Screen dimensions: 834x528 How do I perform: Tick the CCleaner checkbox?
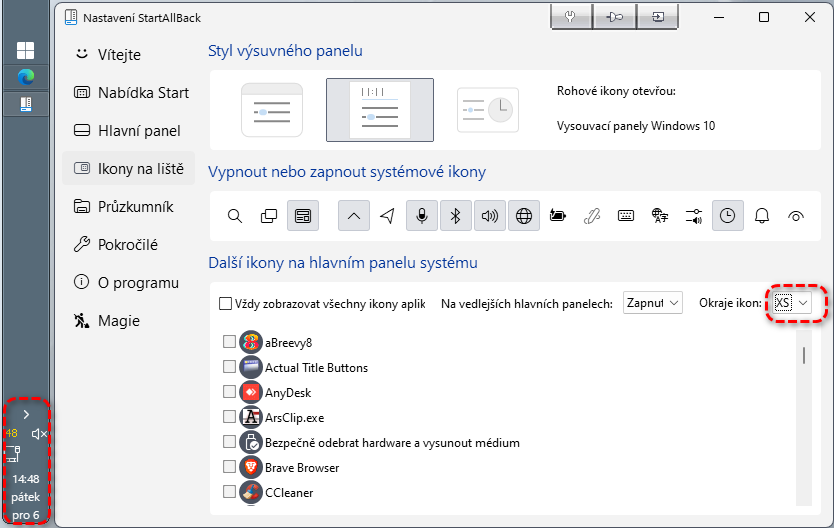(229, 491)
